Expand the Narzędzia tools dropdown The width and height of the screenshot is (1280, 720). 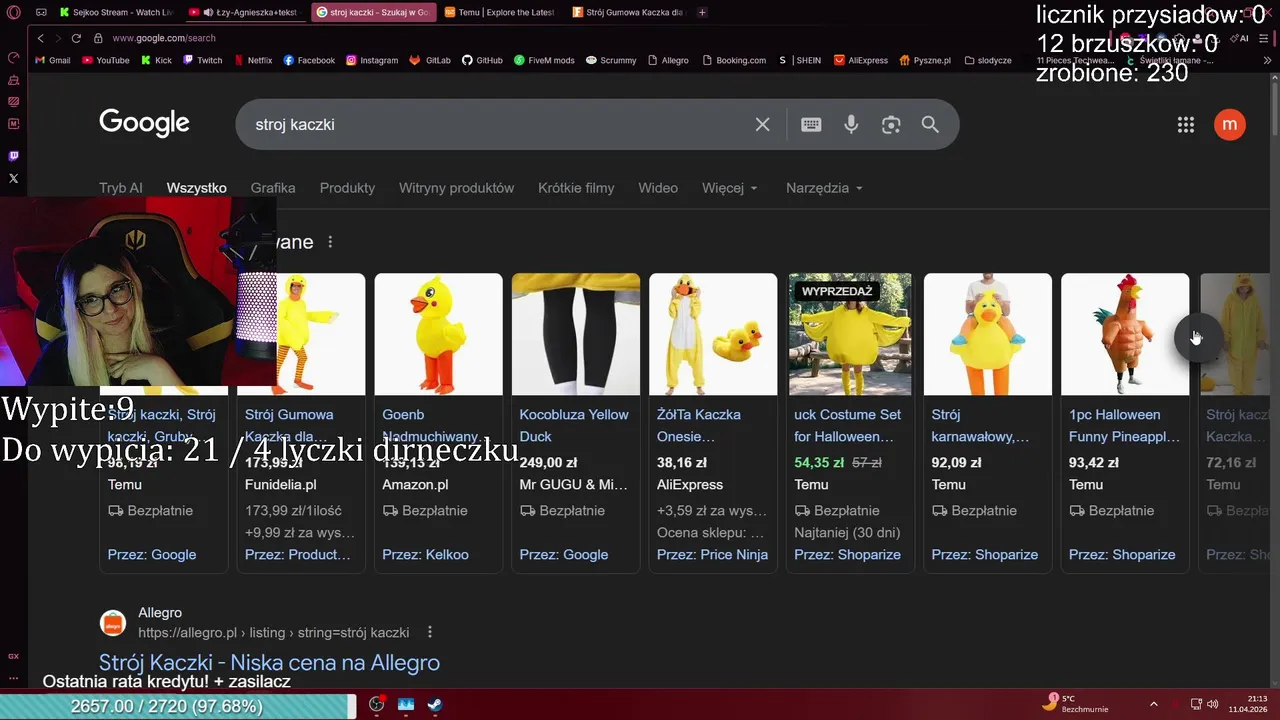824,188
